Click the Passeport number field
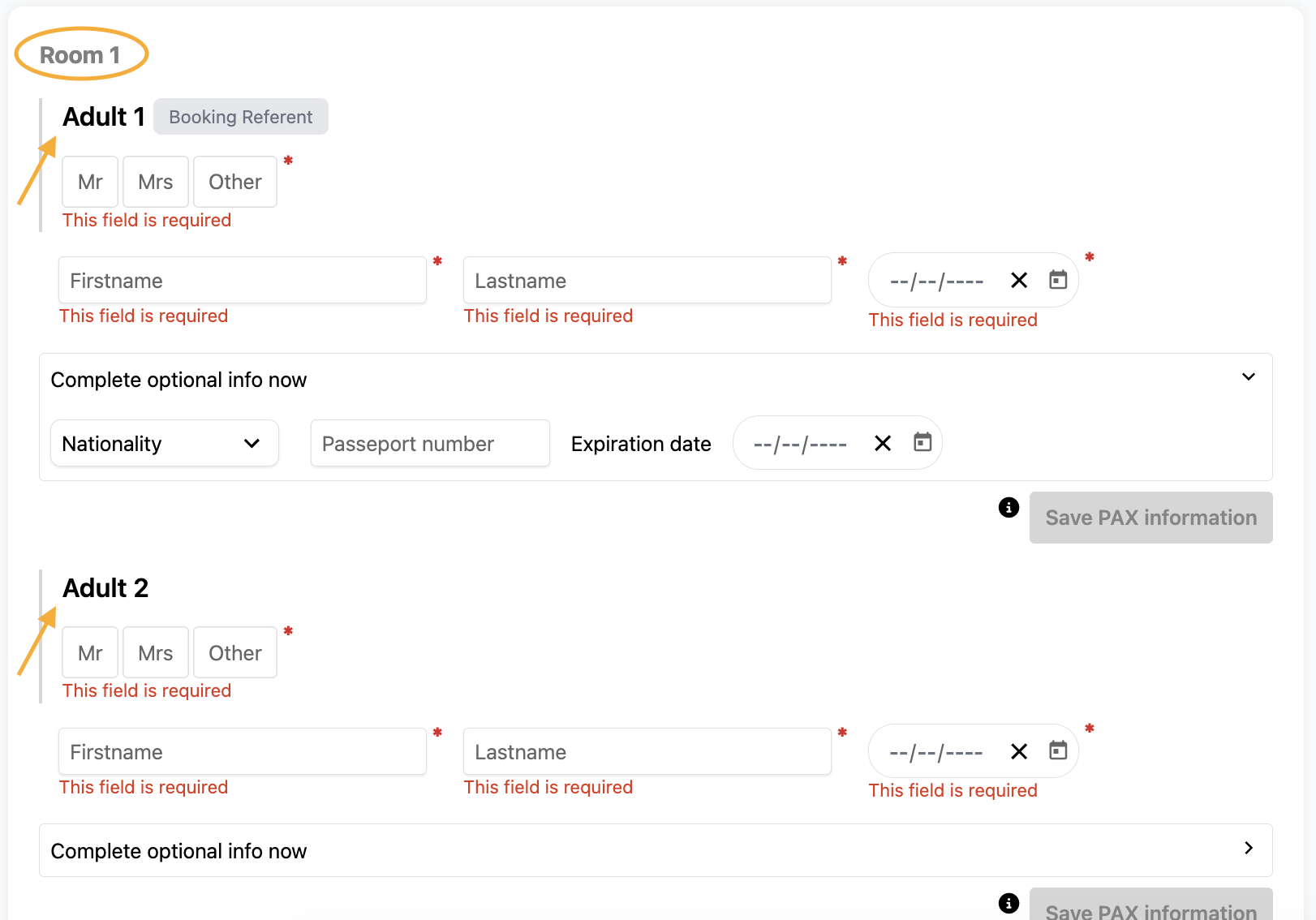1316x920 pixels. 429,444
